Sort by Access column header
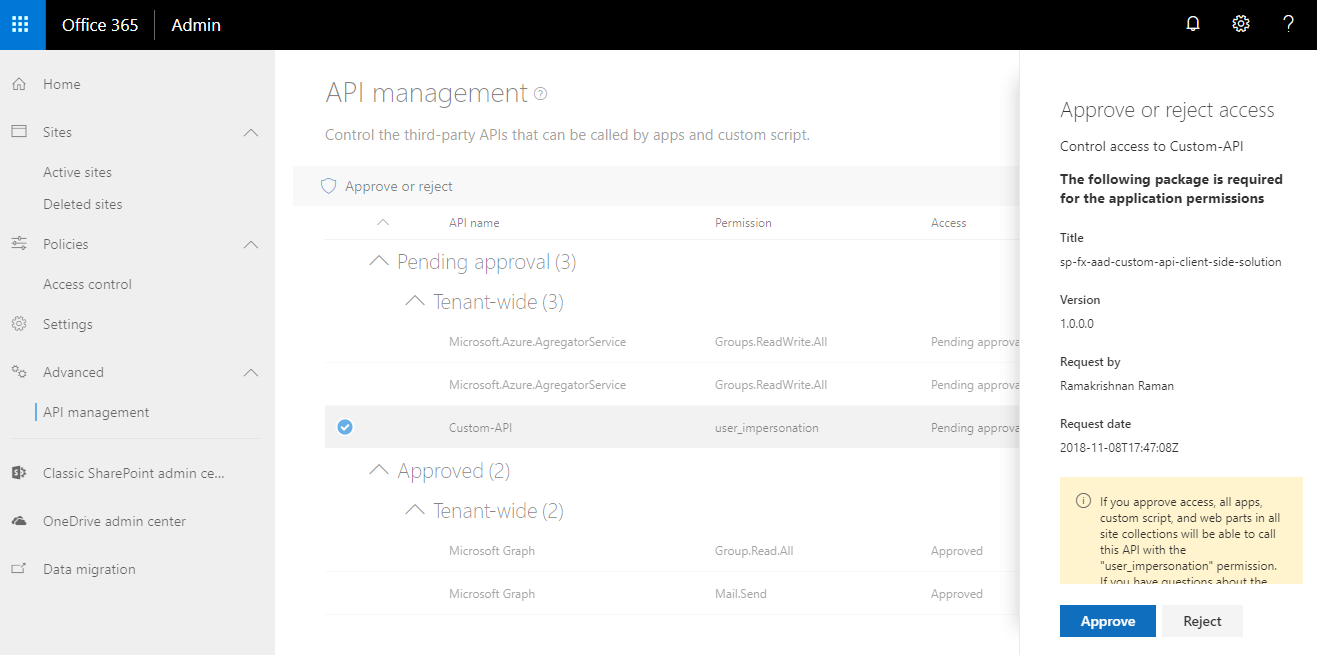The width and height of the screenshot is (1317, 655). pyautogui.click(x=948, y=223)
